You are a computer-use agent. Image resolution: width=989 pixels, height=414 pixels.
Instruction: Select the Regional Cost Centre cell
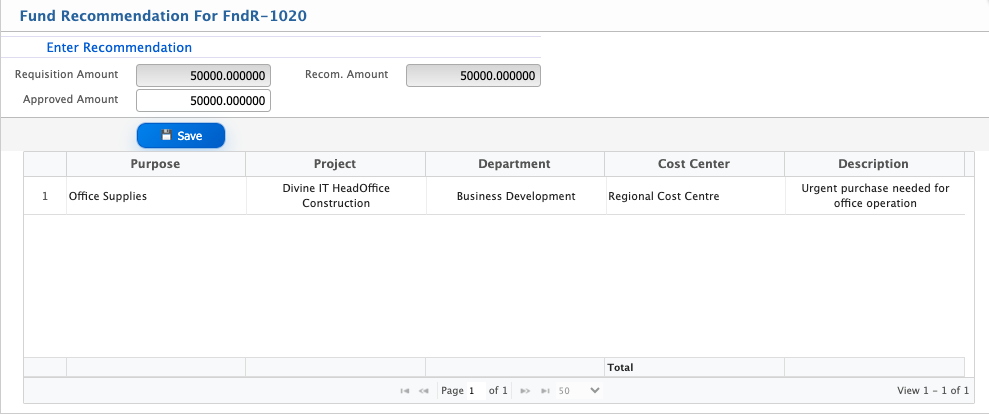(695, 196)
